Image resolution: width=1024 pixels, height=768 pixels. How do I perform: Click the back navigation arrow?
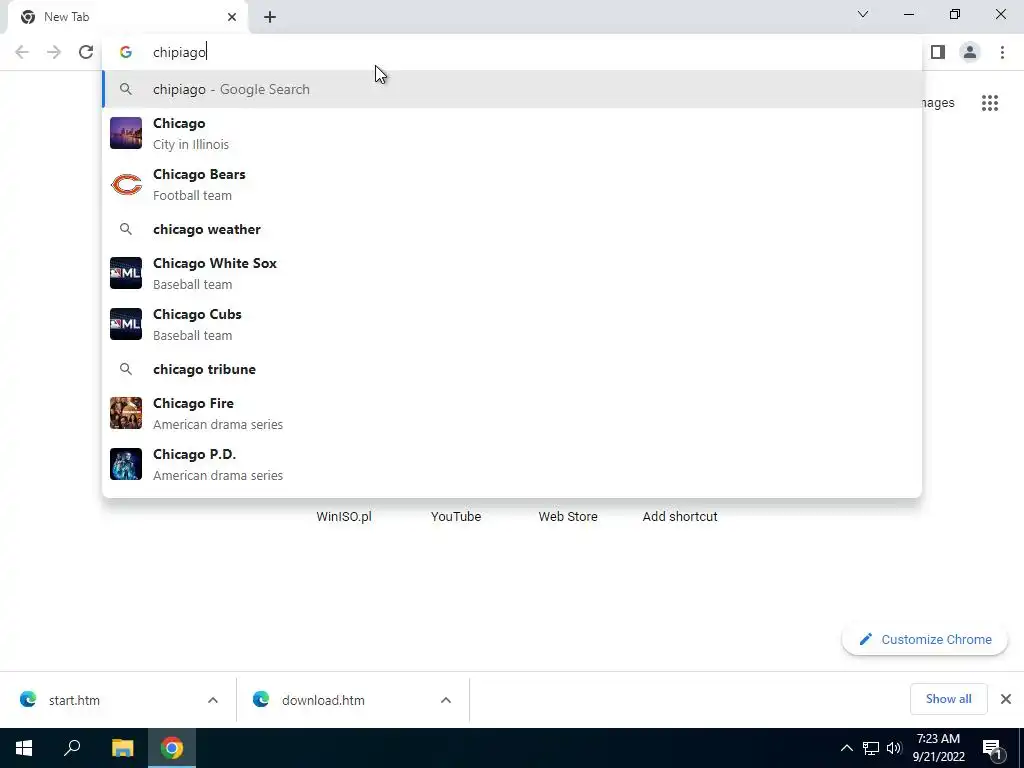tap(22, 52)
